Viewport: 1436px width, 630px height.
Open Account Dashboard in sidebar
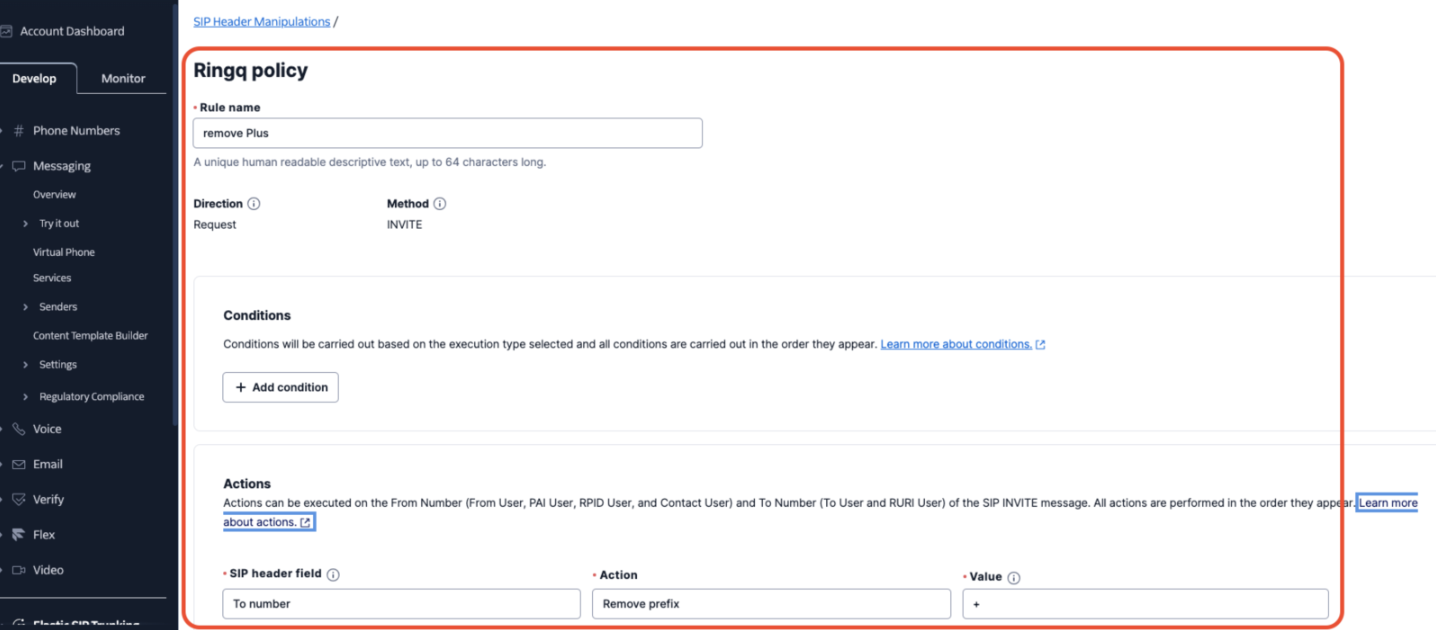tap(72, 31)
